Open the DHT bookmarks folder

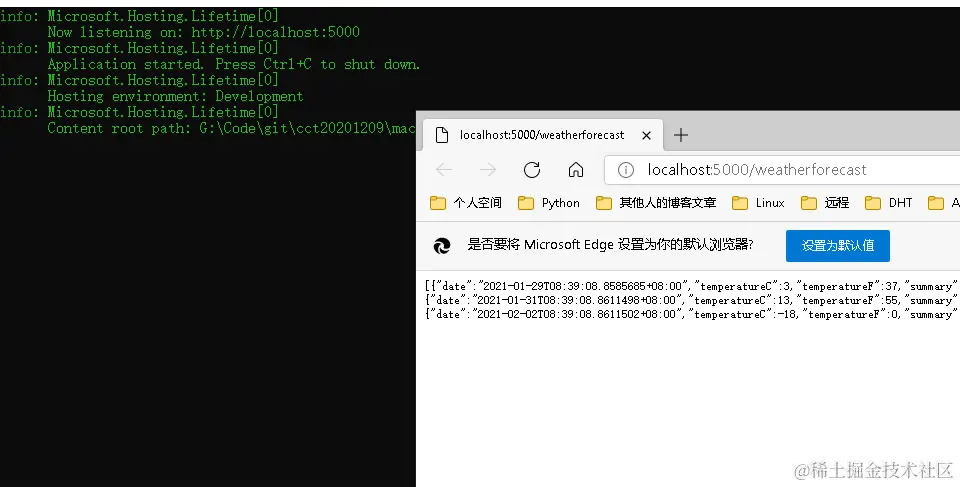coord(889,203)
